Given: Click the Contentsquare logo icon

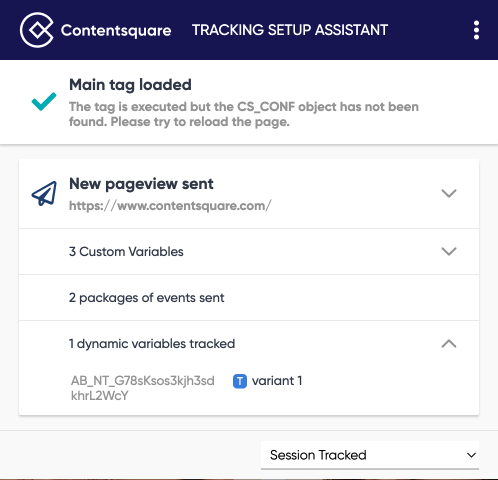Looking at the screenshot, I should click(x=37, y=30).
